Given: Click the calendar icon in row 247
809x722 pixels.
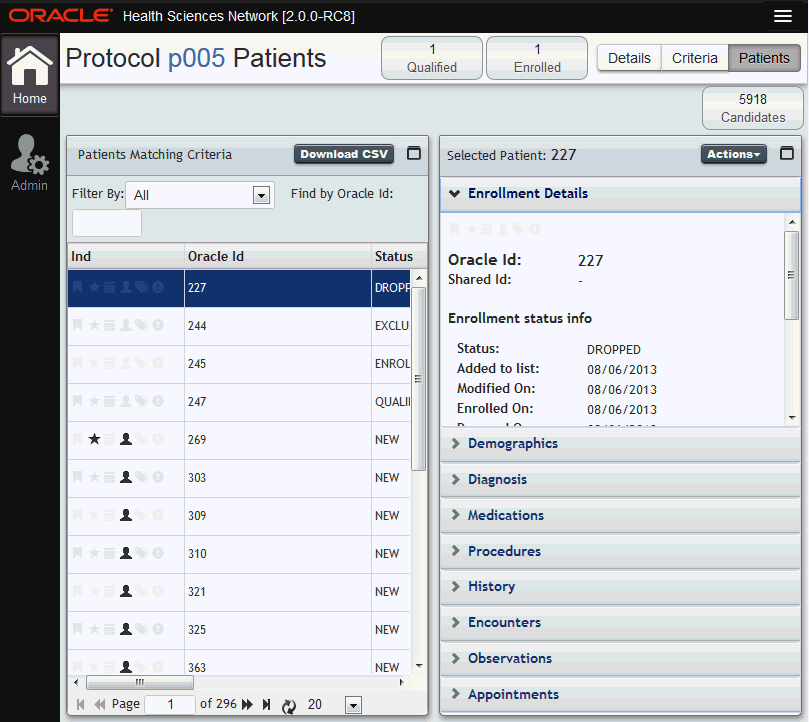Looking at the screenshot, I should [x=109, y=401].
